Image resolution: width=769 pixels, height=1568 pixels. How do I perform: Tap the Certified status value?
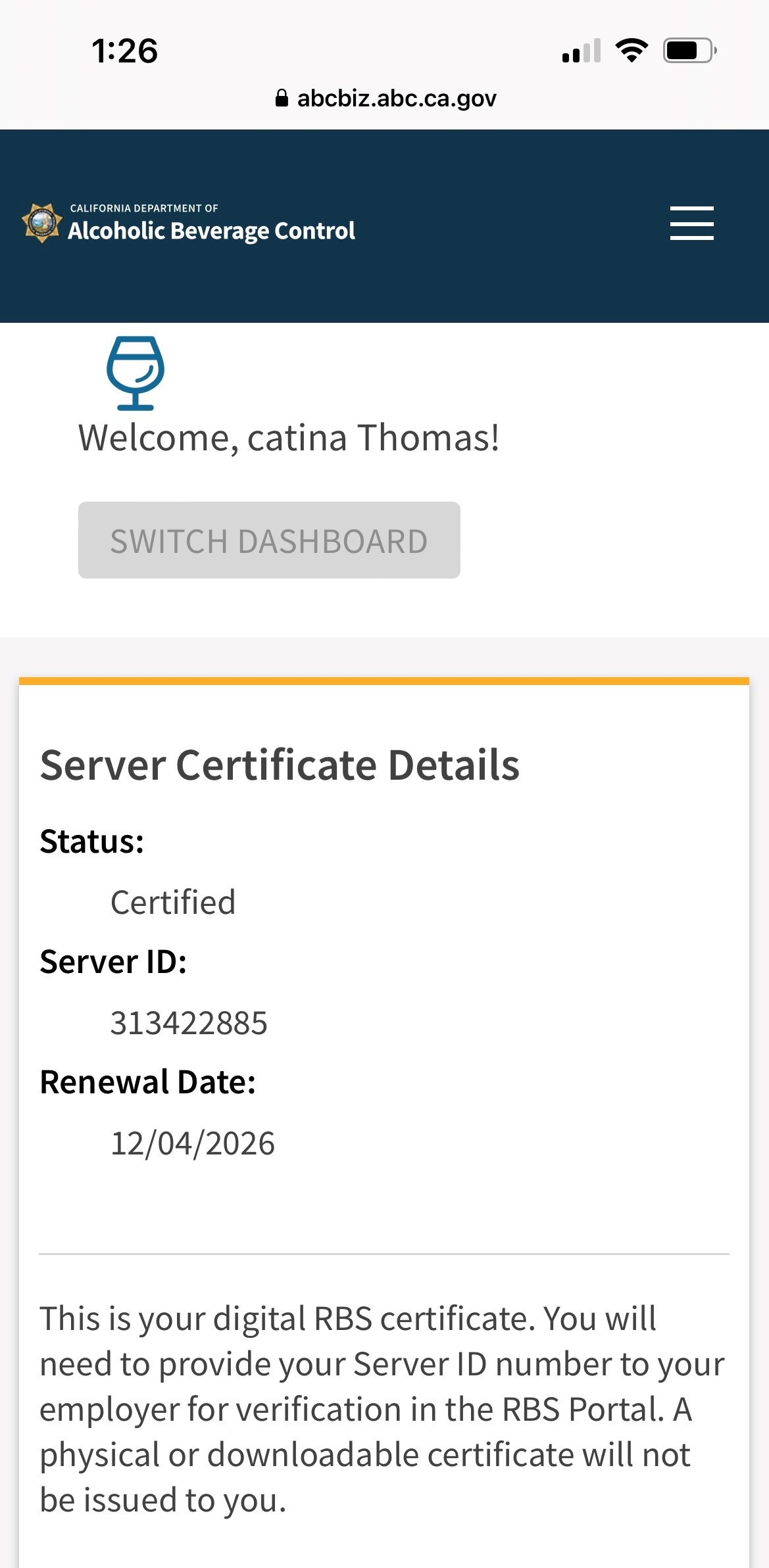point(173,902)
